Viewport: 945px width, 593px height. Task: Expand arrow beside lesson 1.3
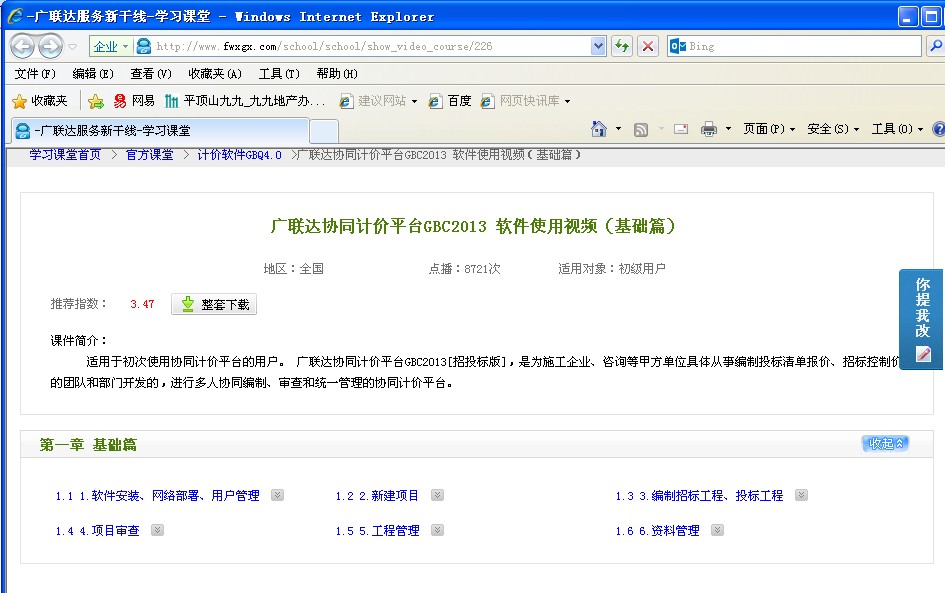tap(801, 495)
